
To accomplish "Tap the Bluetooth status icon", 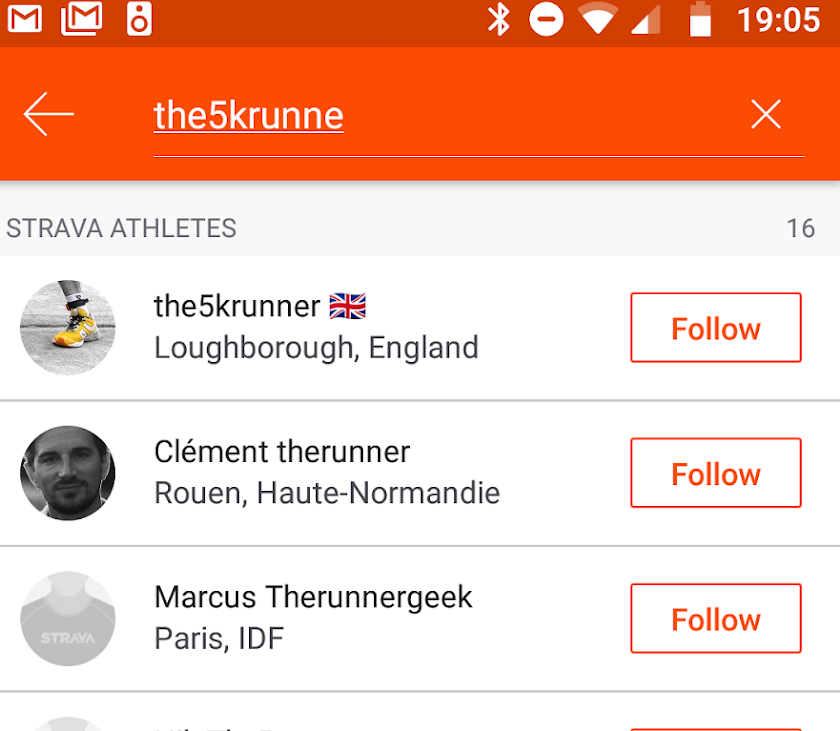I will pyautogui.click(x=498, y=20).
